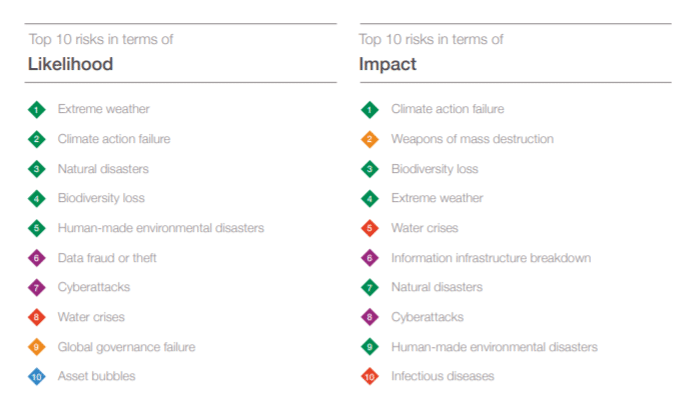Viewport: 673px width, 412px height.
Task: Click the purple number 7 diamond in the Likelihood list
Action: tap(36, 288)
